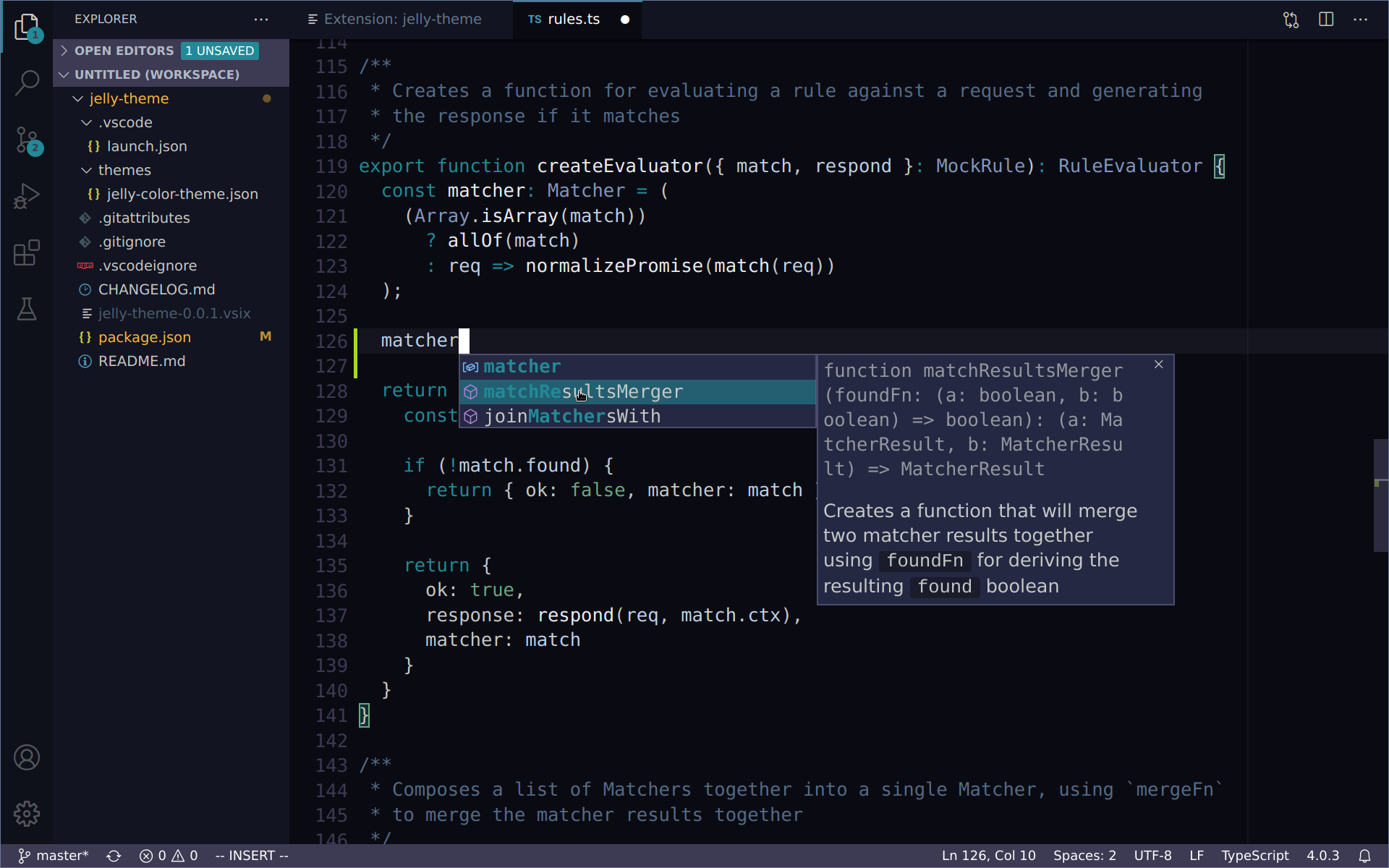Viewport: 1389px width, 868px height.
Task: Change TypeScript language mode
Action: [x=1255, y=856]
